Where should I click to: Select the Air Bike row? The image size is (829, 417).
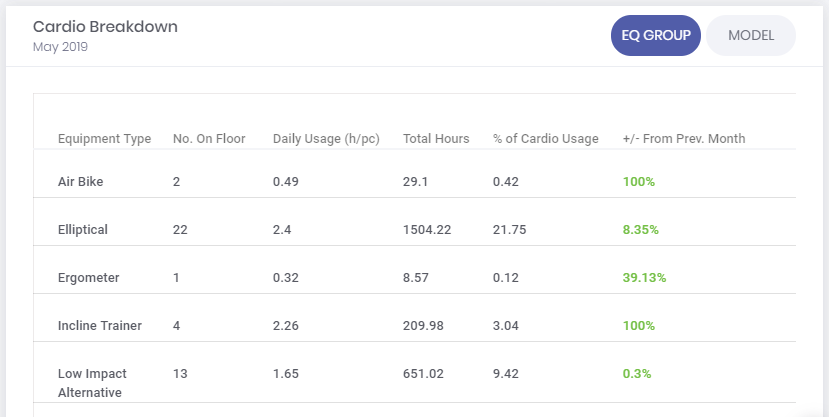pos(81,182)
